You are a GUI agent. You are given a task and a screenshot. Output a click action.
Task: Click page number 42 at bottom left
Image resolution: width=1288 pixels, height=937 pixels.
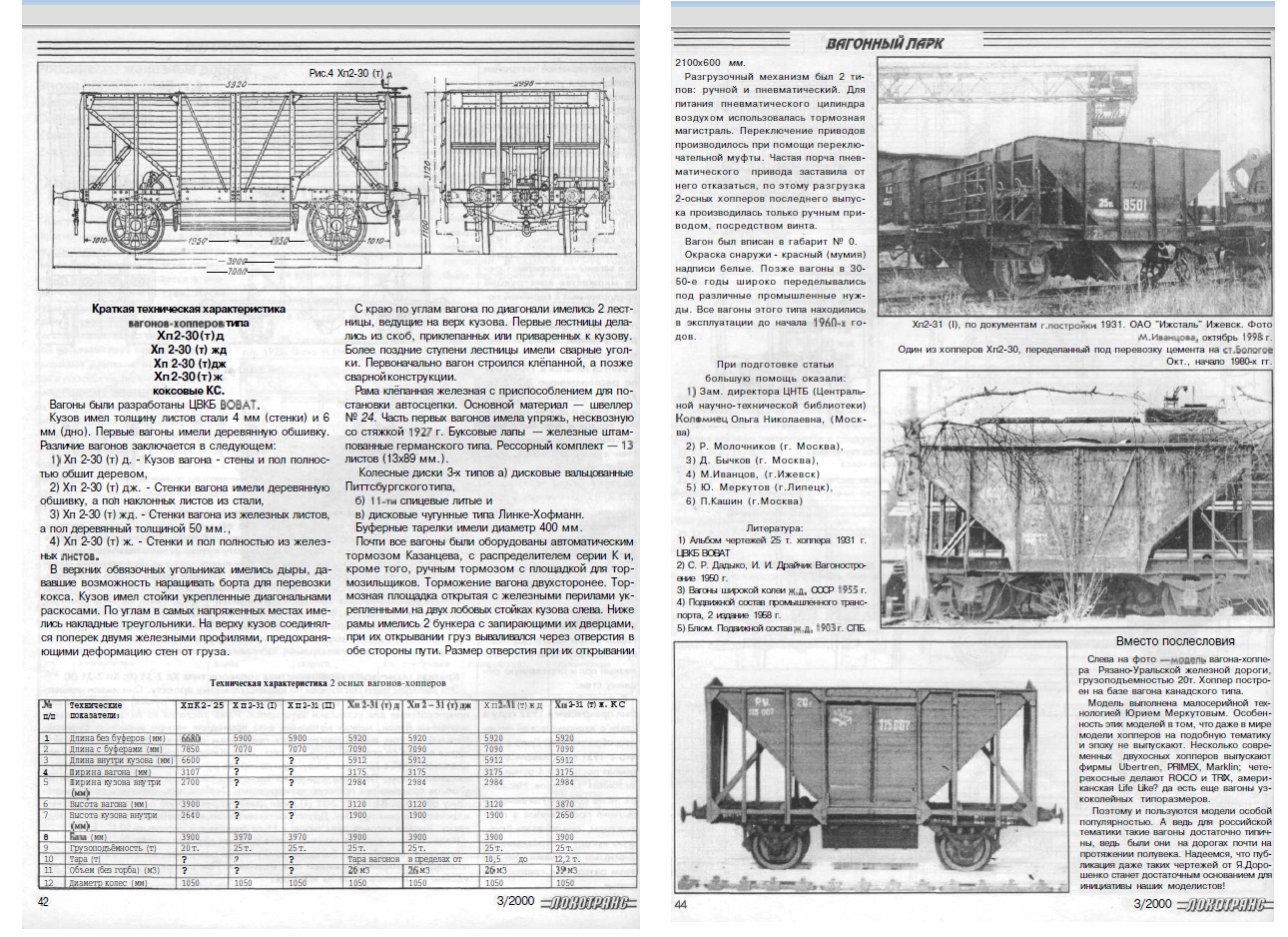point(43,902)
